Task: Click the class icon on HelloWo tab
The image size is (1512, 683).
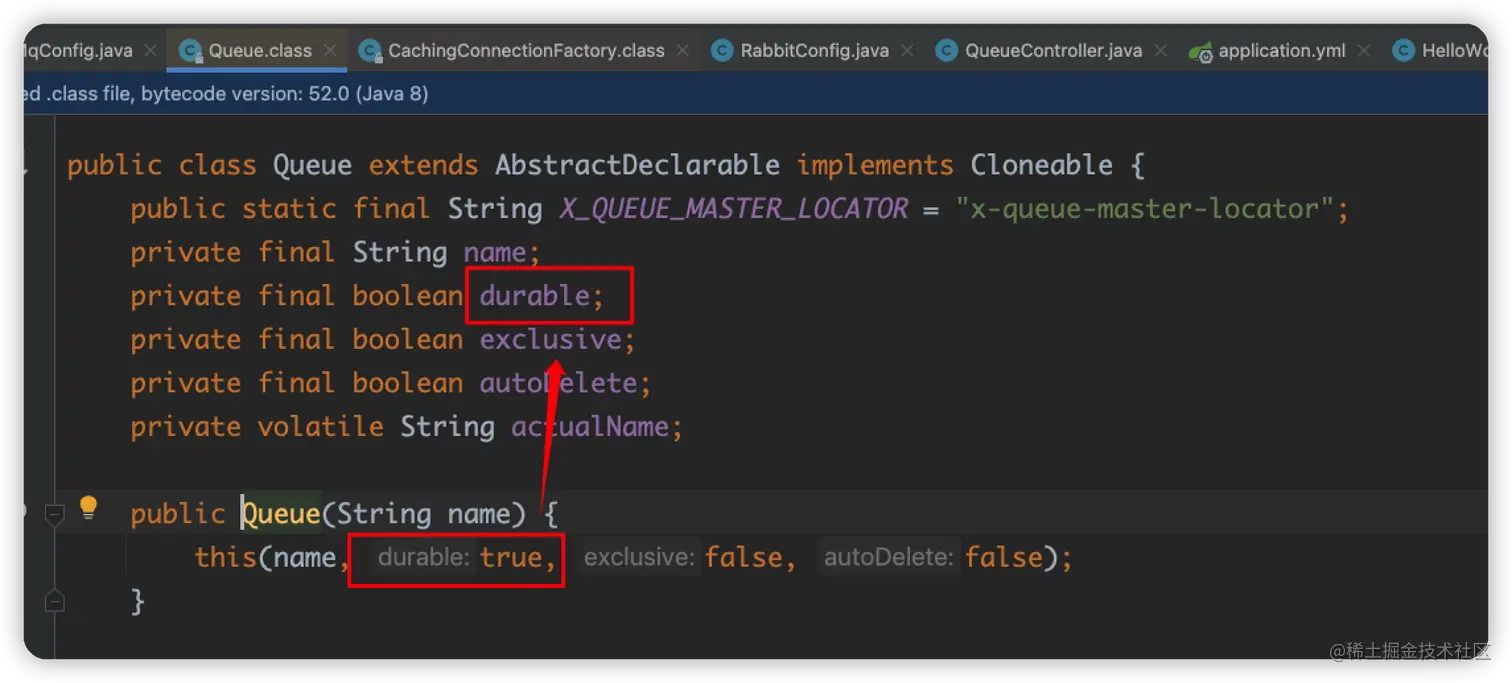Action: (1404, 51)
